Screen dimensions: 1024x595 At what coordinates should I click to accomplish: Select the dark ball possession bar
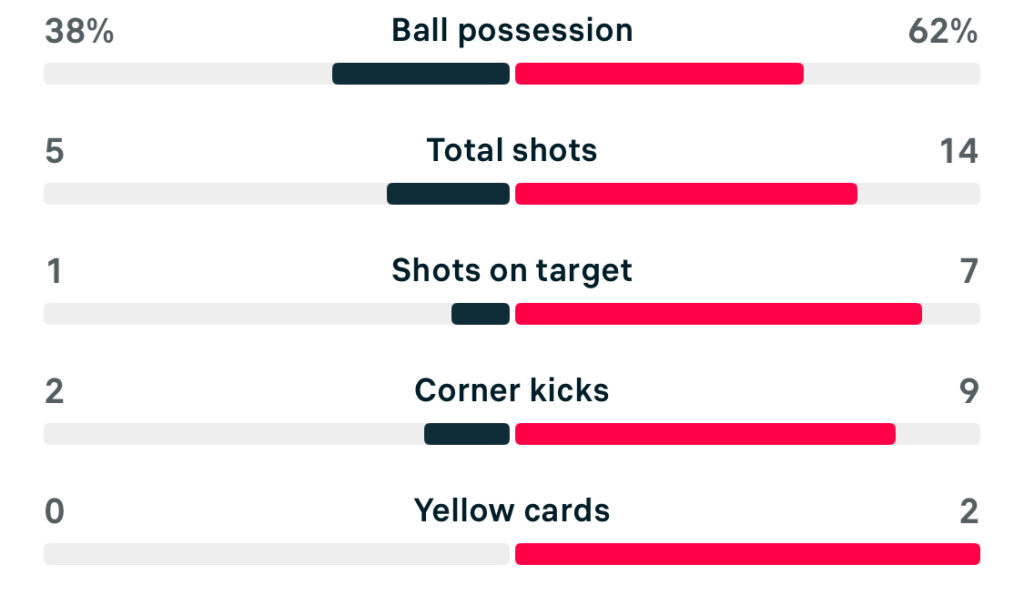coord(421,74)
